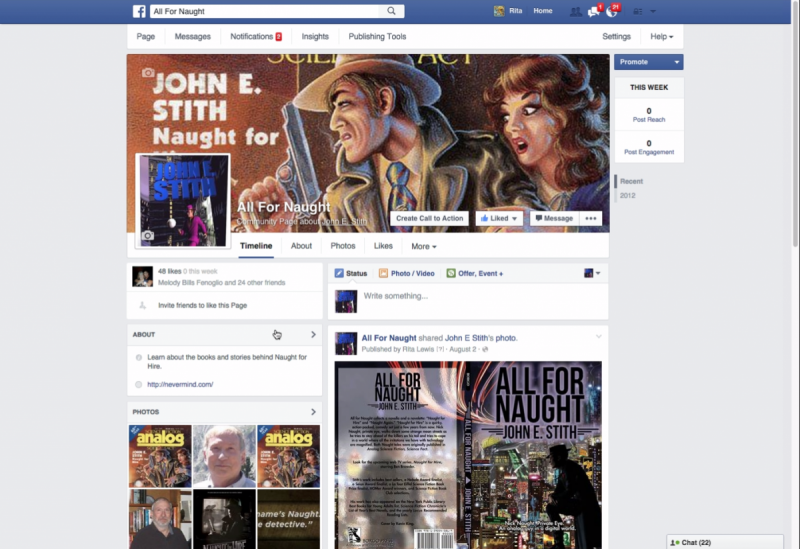Open the Help dropdown menu
Image resolution: width=800 pixels, height=549 pixels.
coord(661,37)
